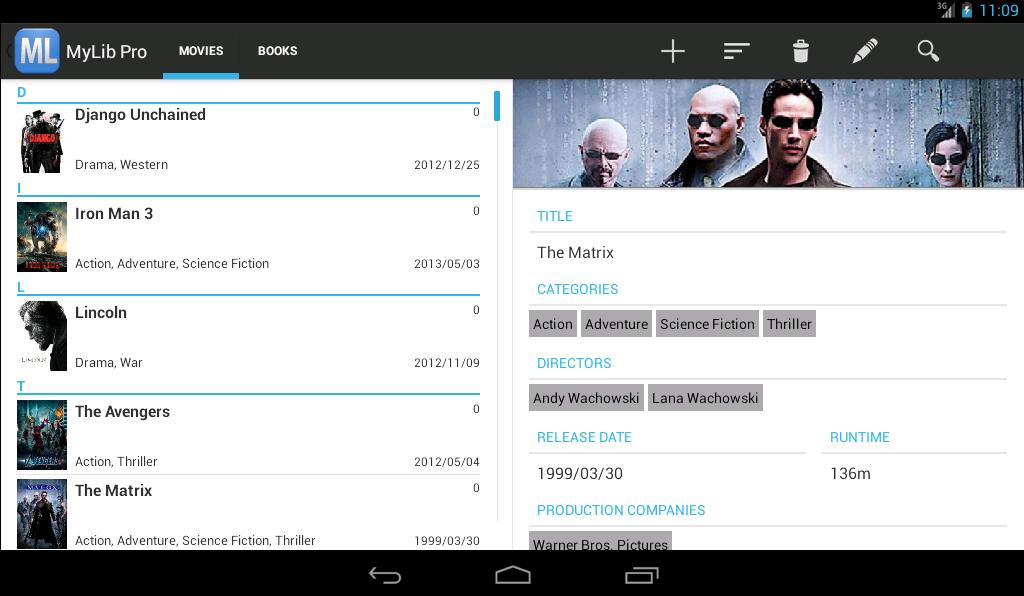The height and width of the screenshot is (596, 1024).
Task: Open search with magnifier icon
Action: [928, 51]
